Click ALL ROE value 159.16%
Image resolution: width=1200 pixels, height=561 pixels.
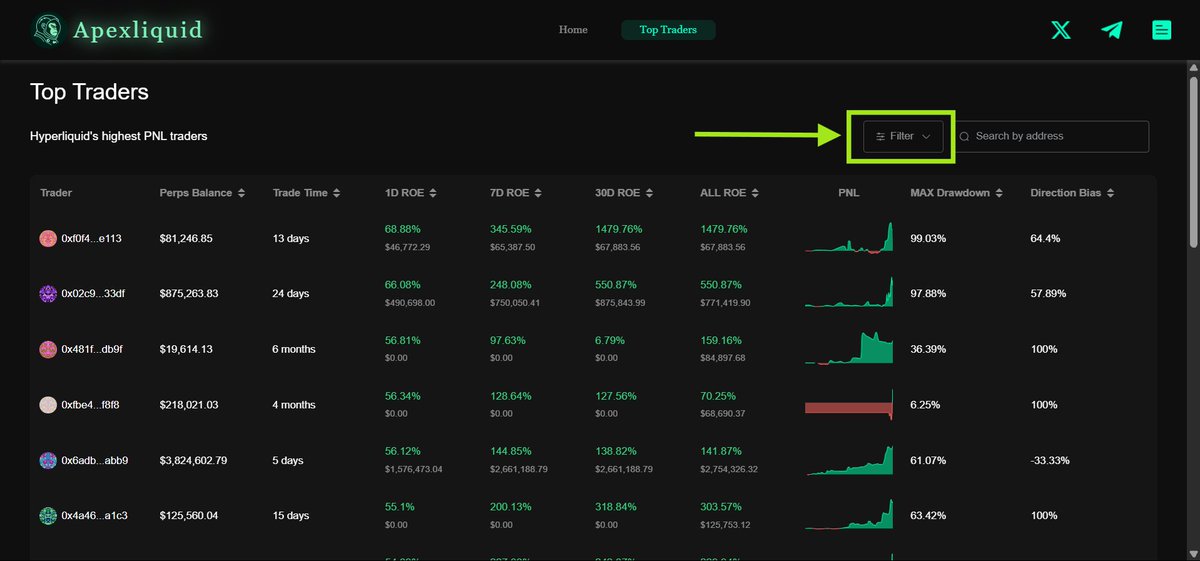pos(721,340)
